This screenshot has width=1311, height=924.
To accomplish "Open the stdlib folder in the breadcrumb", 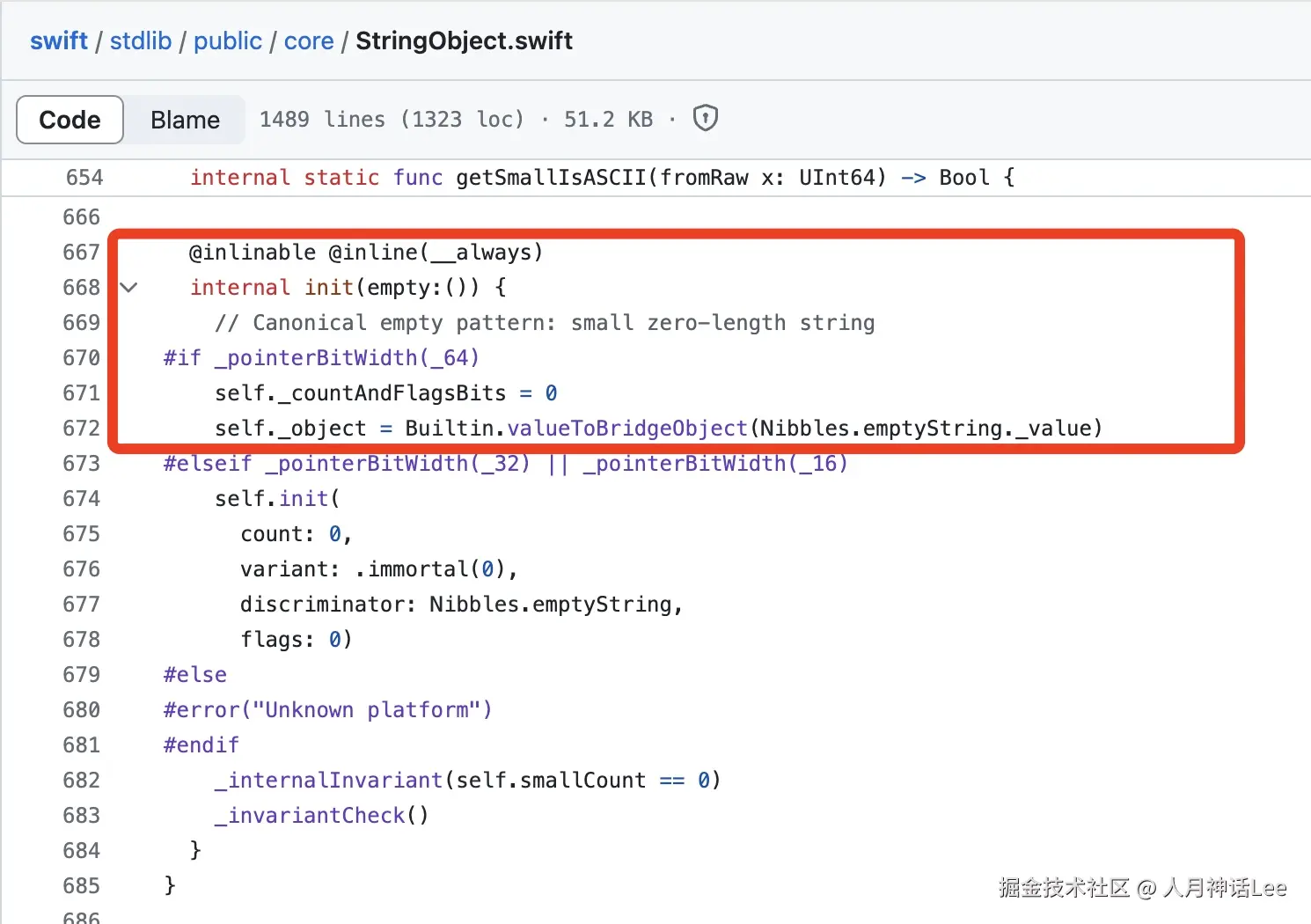I will click(x=140, y=40).
